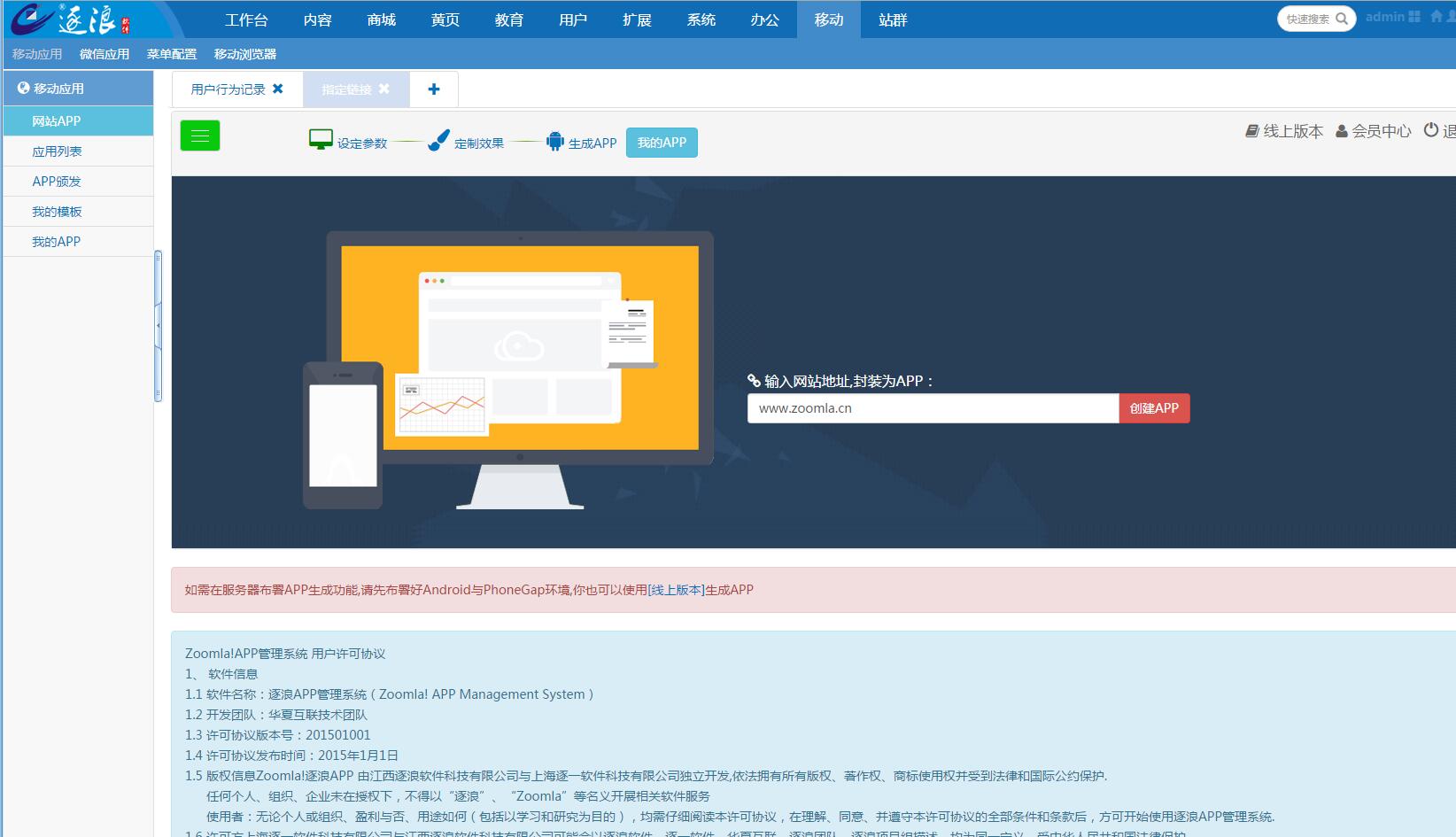Click the 定制效果 step link
The width and height of the screenshot is (1456, 837).
click(479, 143)
